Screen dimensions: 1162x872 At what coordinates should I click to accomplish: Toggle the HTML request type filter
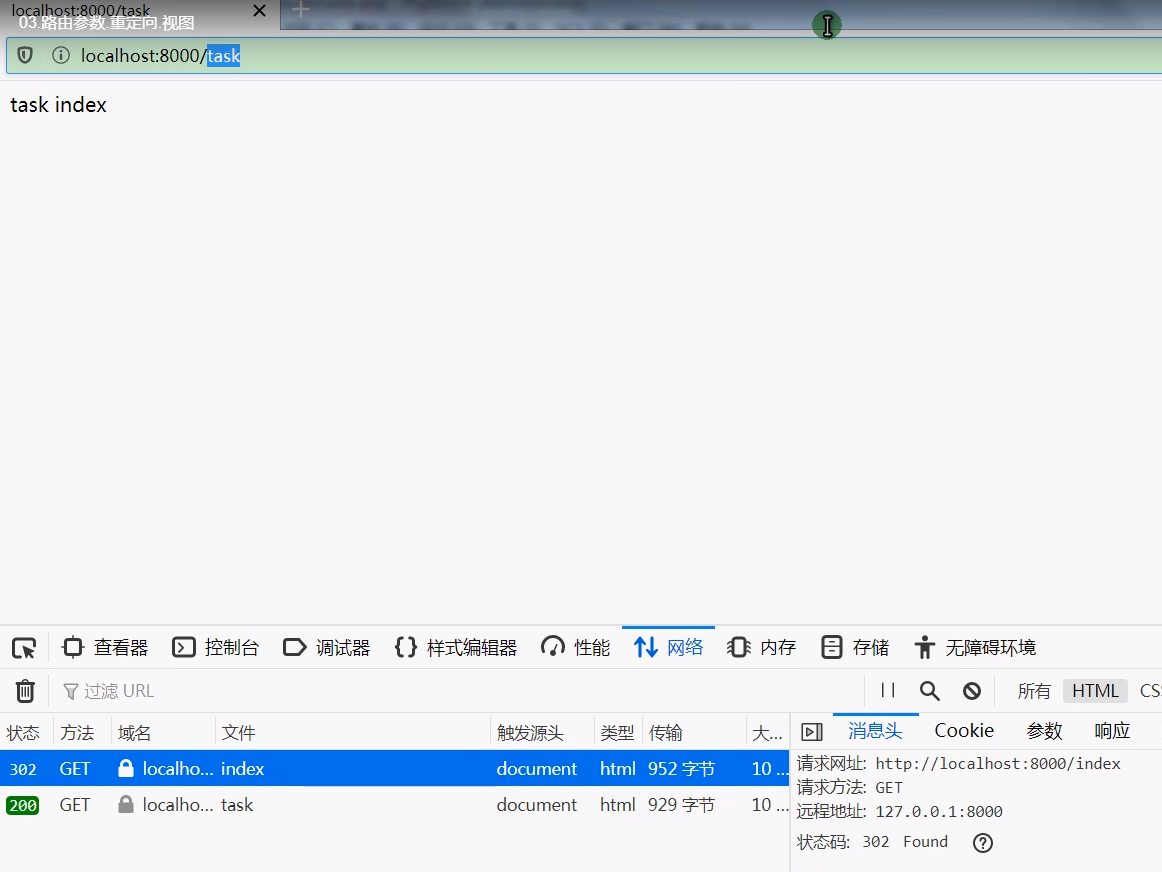click(1095, 691)
